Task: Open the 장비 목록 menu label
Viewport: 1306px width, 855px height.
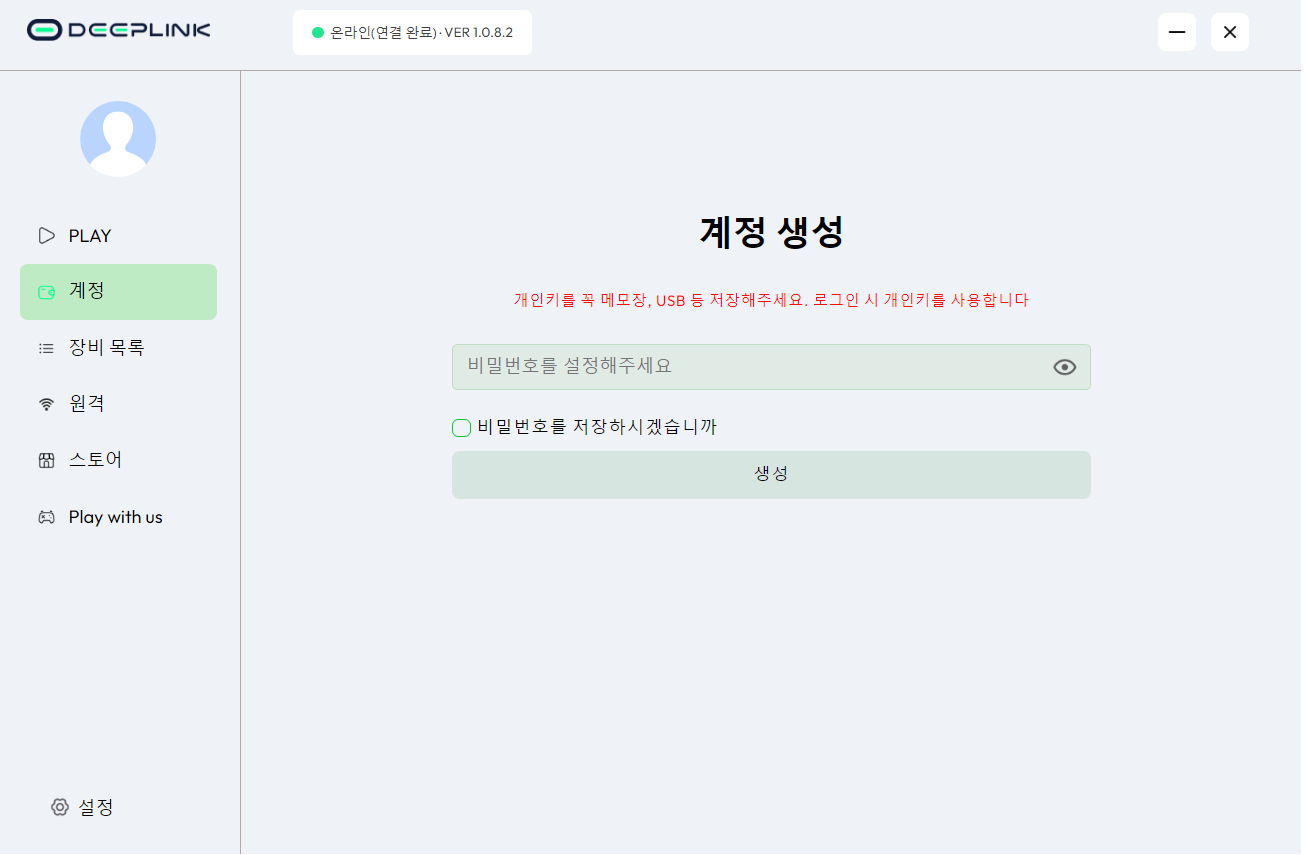Action: (106, 348)
